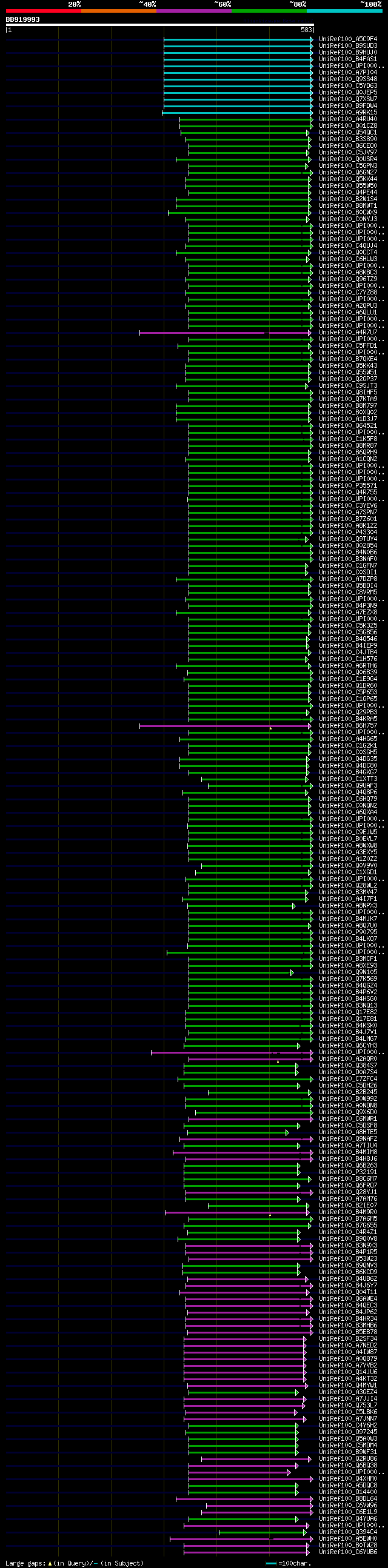Click the cyan ~100% identity legend segment
Screen dimensions: 388x1568
point(345,11)
